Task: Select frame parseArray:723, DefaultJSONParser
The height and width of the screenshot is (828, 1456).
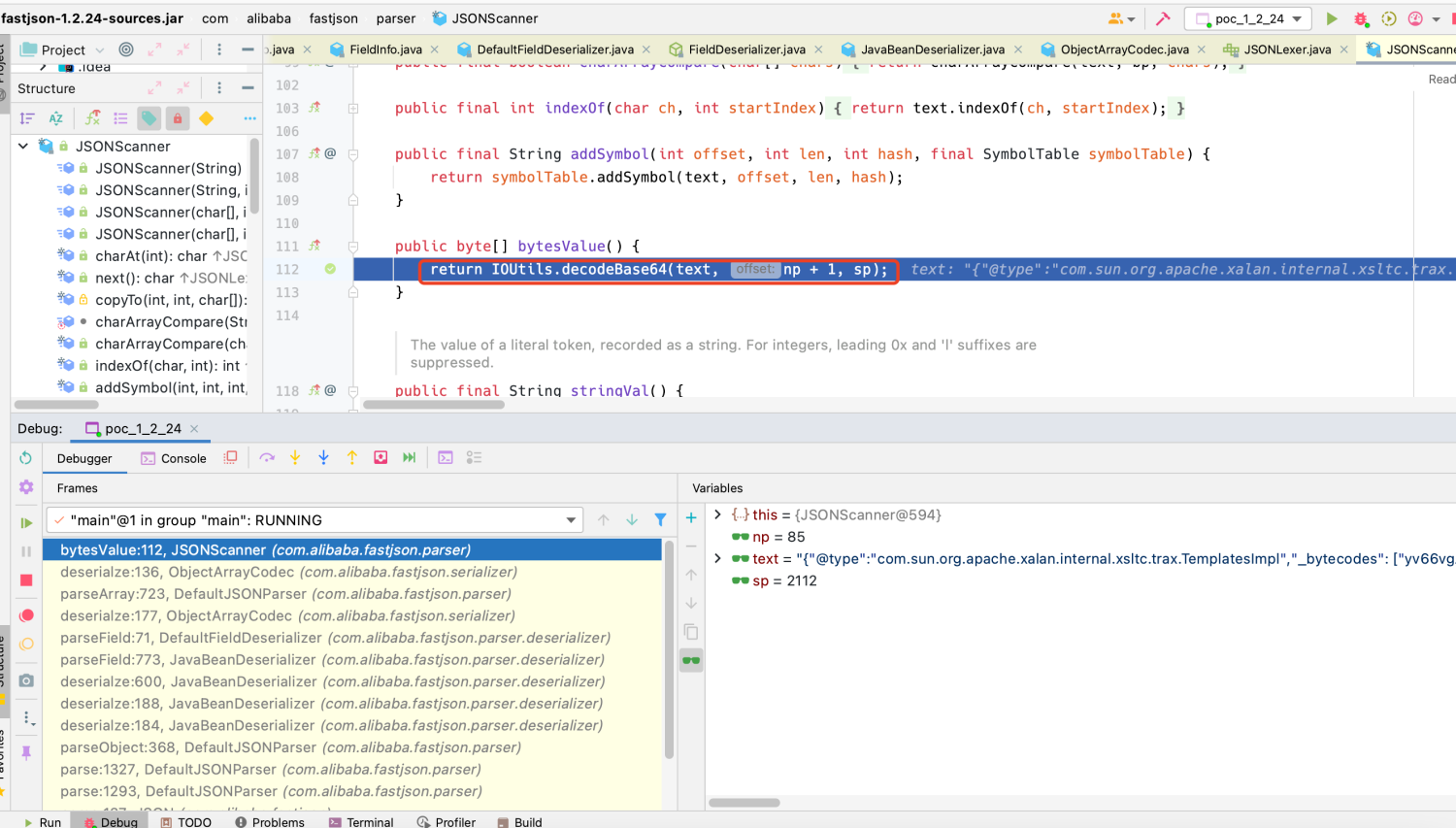Action: coord(353,594)
